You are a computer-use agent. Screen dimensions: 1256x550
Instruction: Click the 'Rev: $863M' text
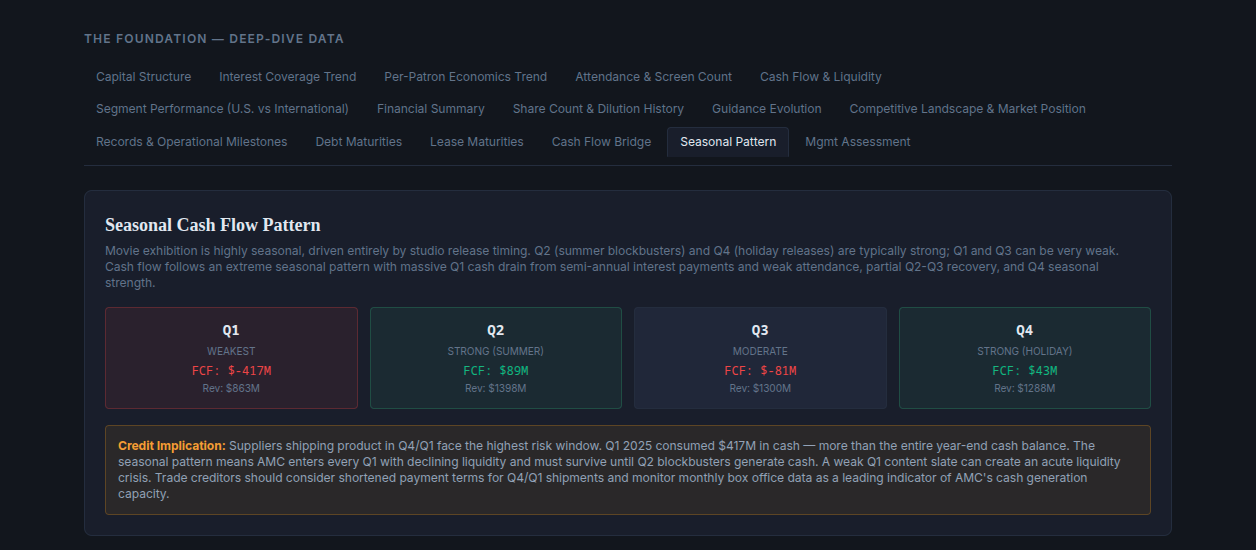231,388
